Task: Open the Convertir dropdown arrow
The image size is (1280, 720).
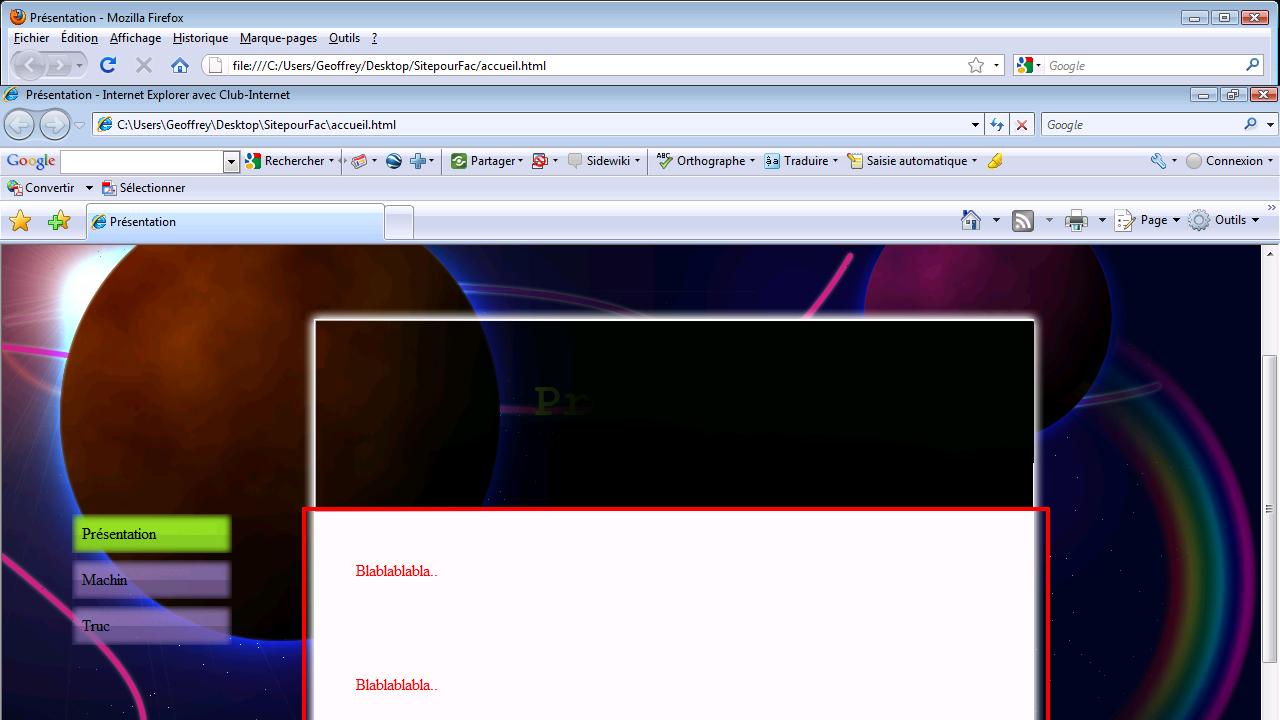Action: tap(88, 188)
